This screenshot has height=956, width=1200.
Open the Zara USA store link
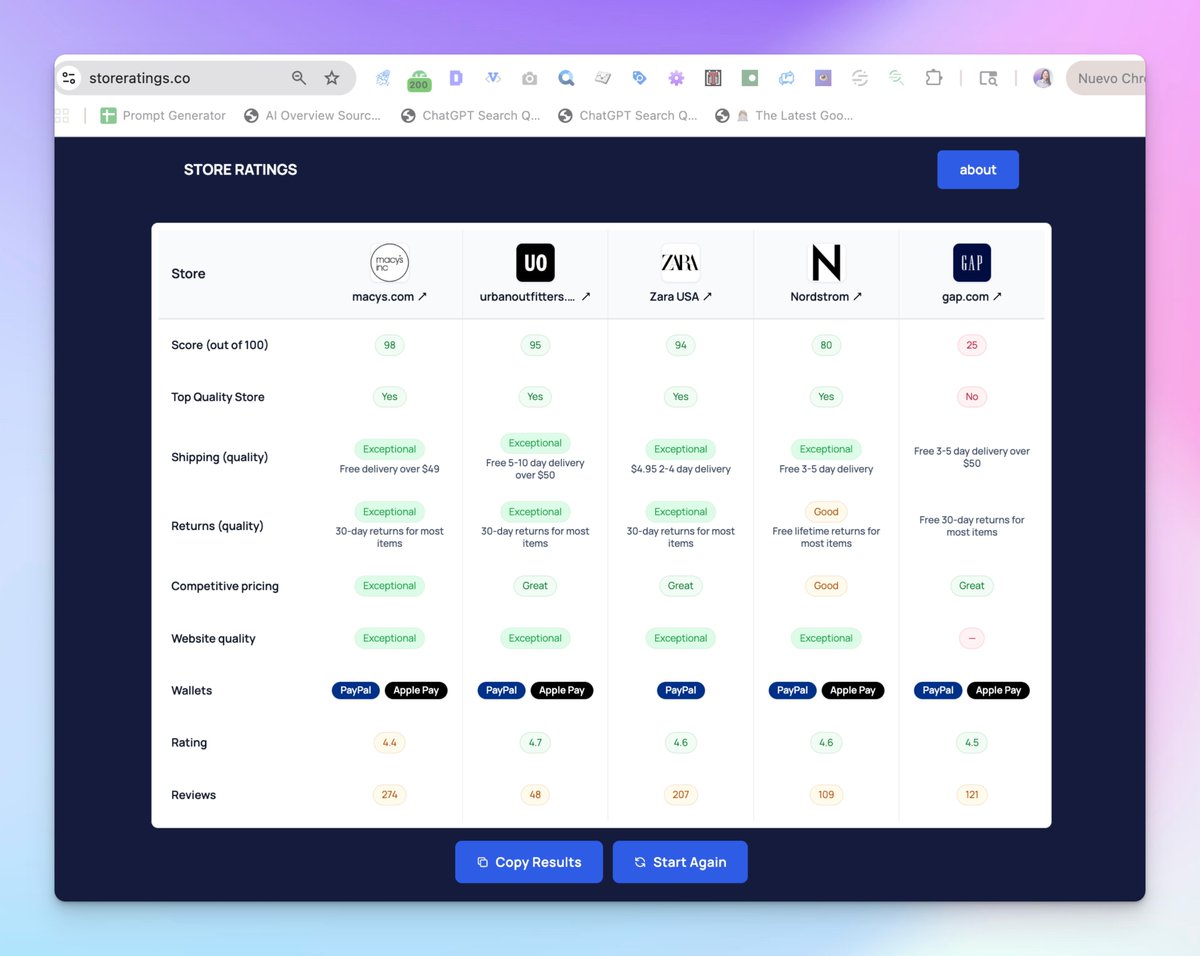pyautogui.click(x=680, y=296)
